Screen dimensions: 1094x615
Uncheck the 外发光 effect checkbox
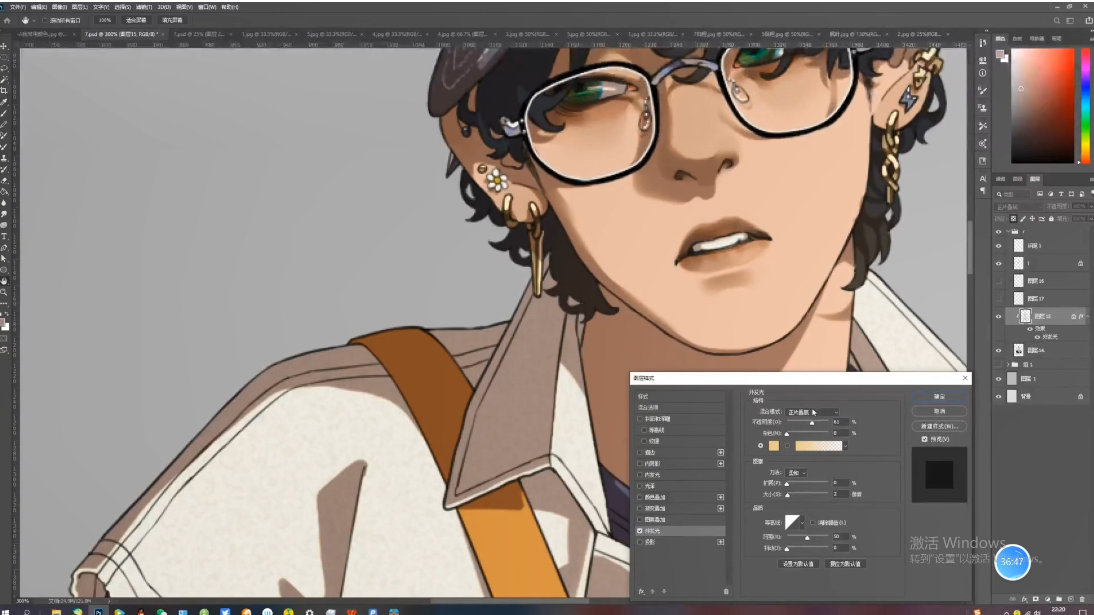[640, 531]
